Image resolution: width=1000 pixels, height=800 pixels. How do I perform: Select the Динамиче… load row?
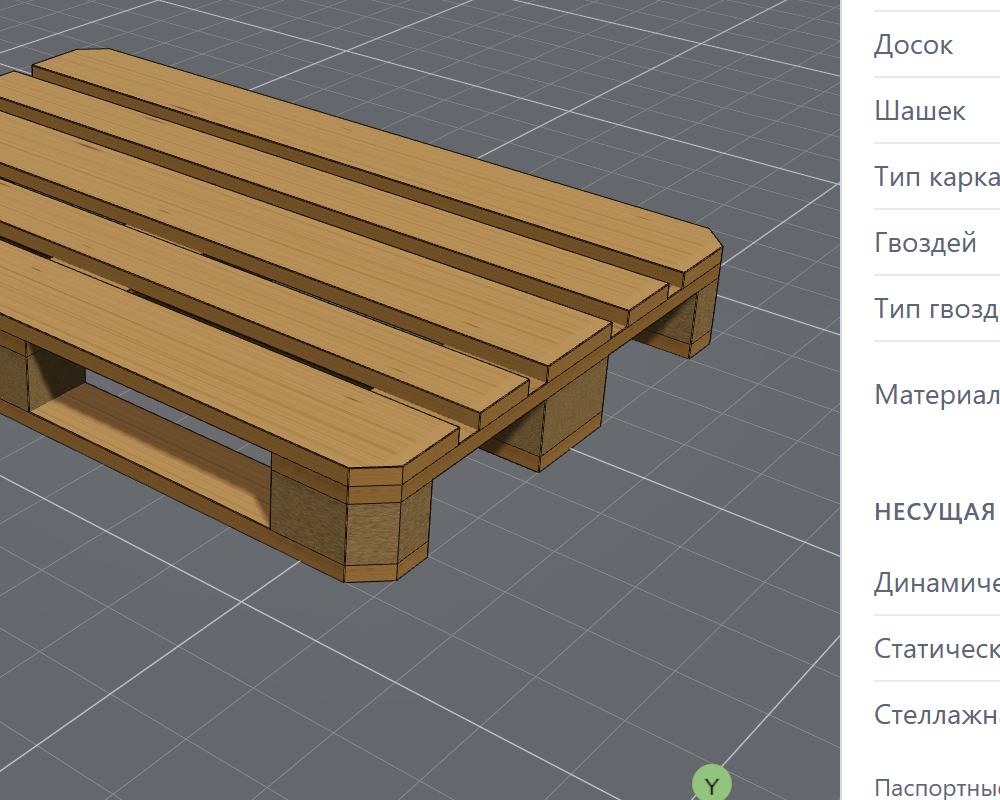click(x=937, y=582)
